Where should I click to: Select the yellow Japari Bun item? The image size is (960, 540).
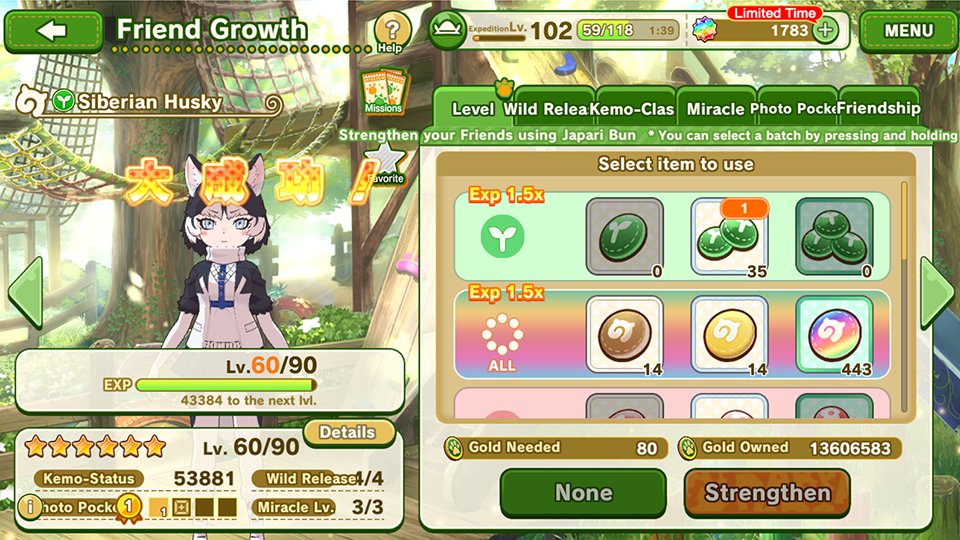(729, 334)
